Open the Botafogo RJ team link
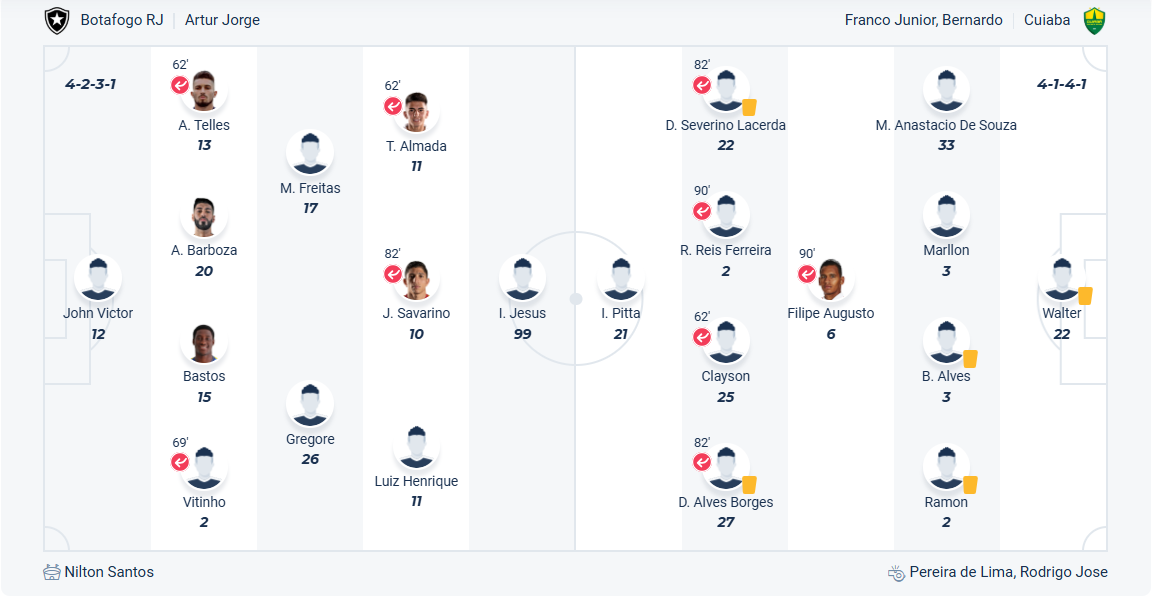Viewport: 1152px width, 599px height. [121, 20]
